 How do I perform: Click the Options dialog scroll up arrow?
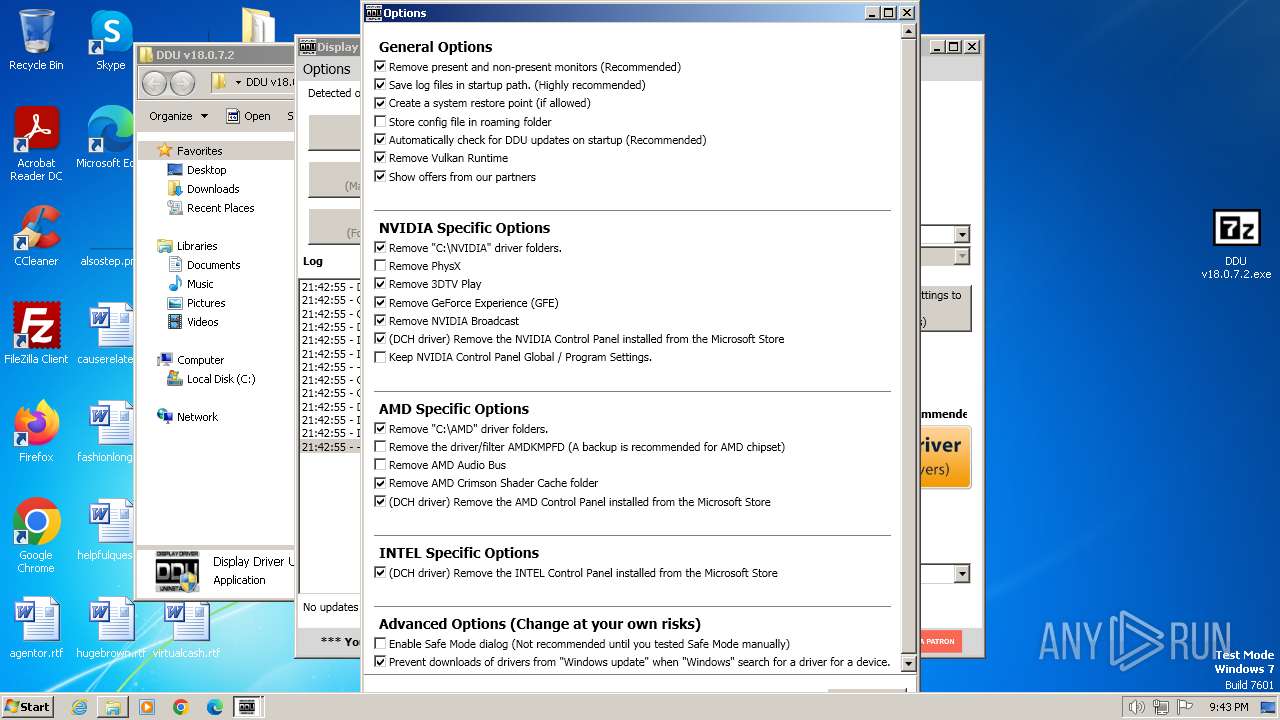tap(908, 31)
